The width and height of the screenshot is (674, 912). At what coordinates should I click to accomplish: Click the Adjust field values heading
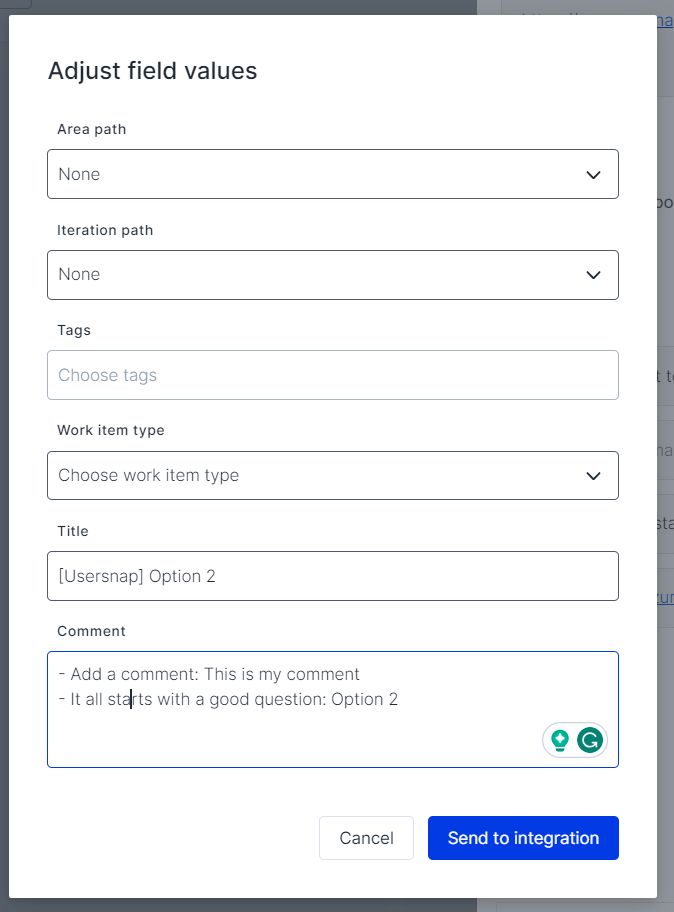tap(152, 71)
